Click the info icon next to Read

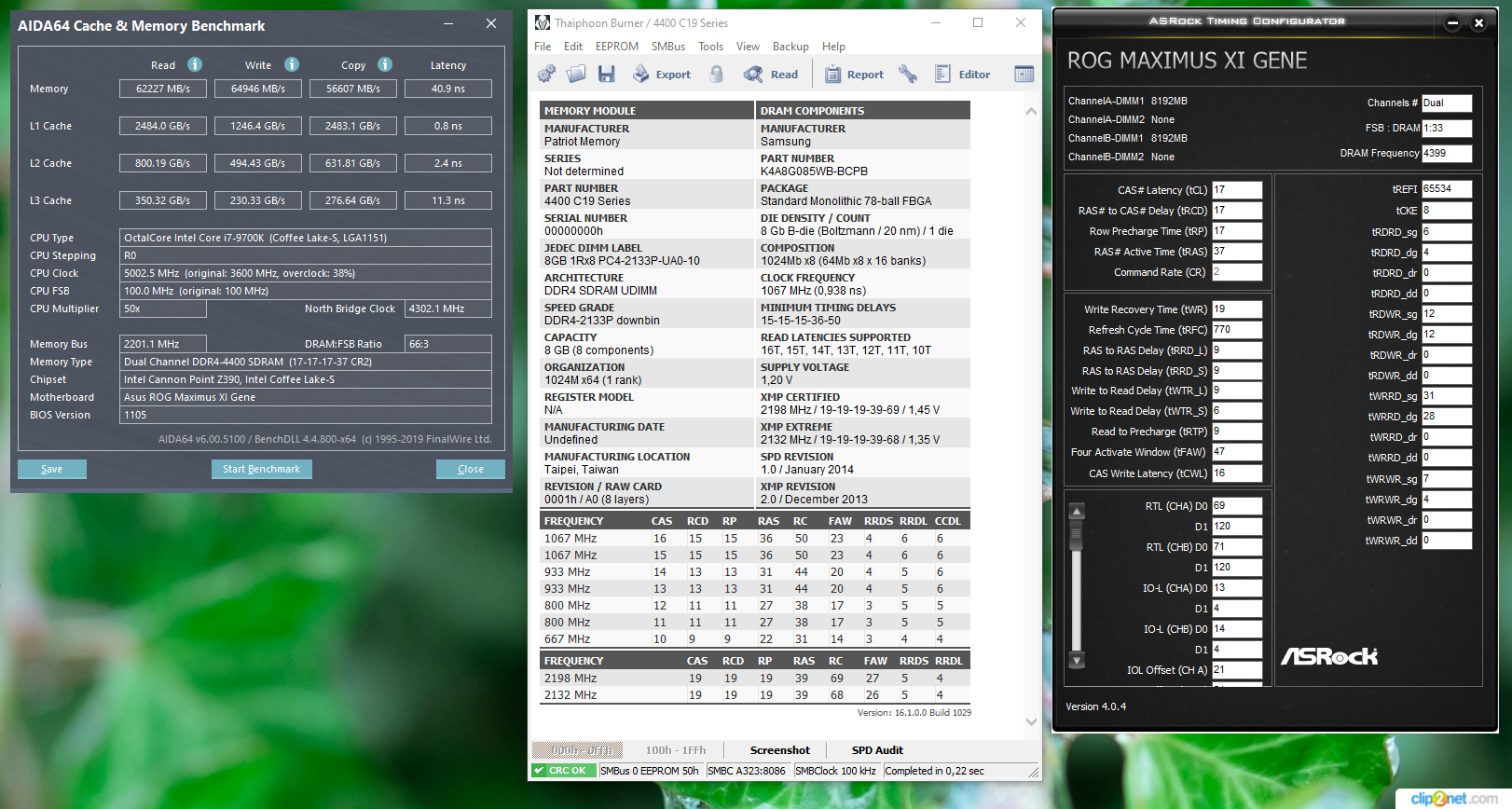[x=195, y=64]
